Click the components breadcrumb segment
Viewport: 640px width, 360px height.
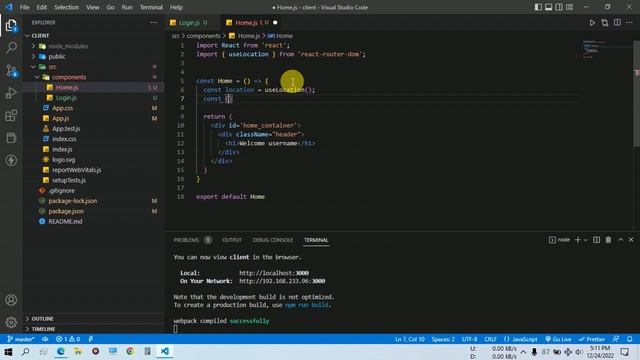[x=204, y=36]
